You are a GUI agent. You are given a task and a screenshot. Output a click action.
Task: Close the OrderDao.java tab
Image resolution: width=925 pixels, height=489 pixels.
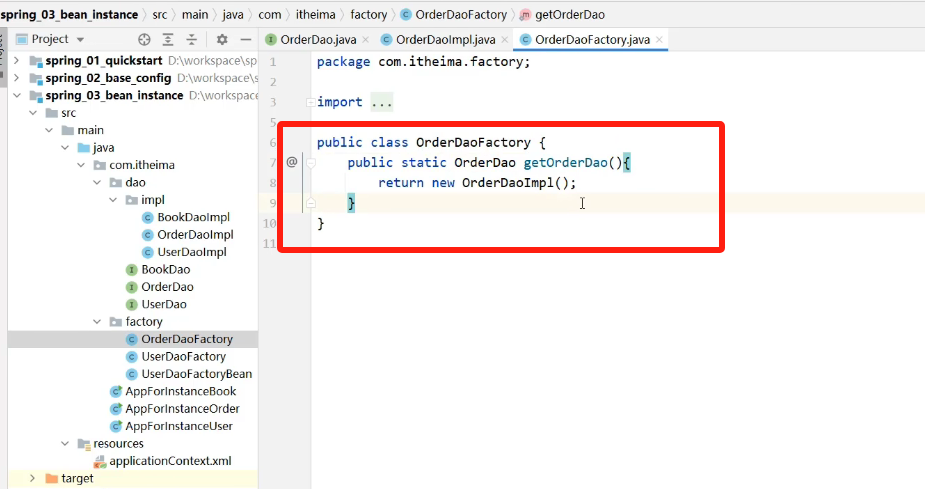366,40
